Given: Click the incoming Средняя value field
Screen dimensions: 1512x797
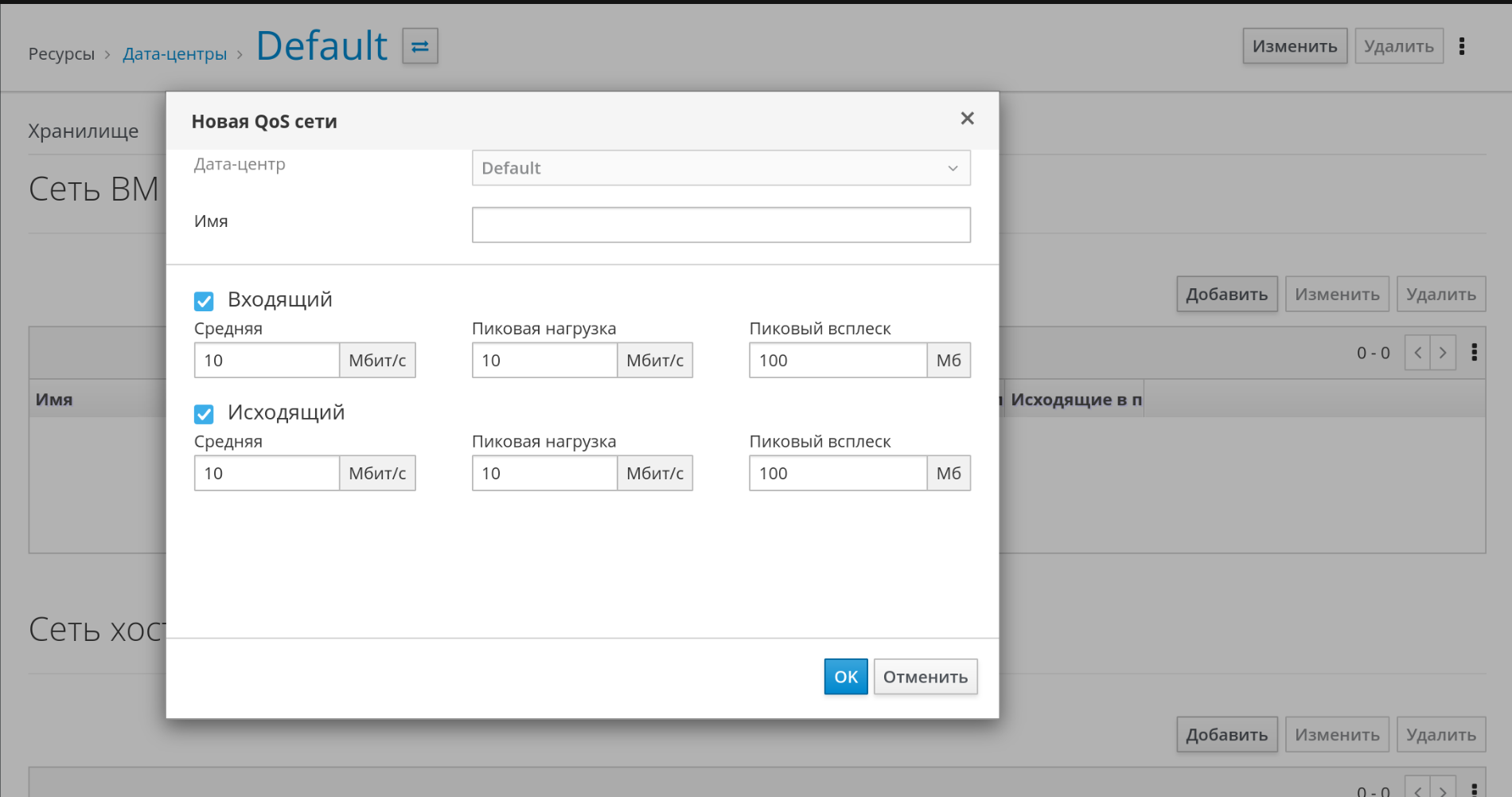Looking at the screenshot, I should coord(267,361).
